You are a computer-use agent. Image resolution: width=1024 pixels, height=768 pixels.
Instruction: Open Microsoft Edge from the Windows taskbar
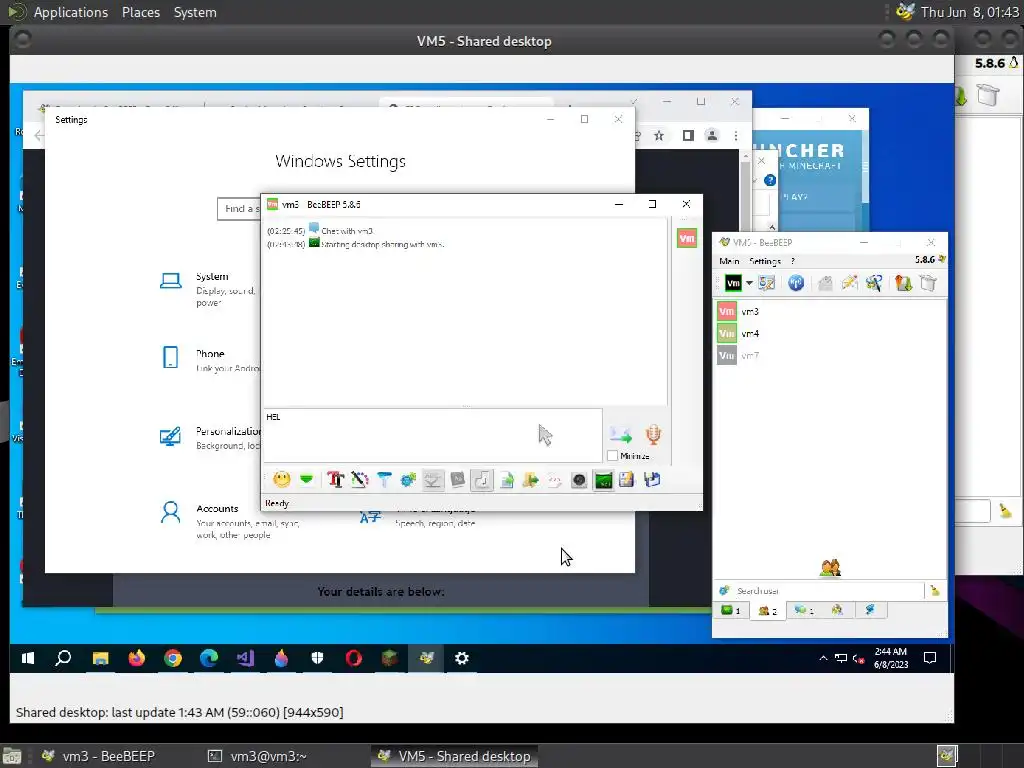coord(209,658)
